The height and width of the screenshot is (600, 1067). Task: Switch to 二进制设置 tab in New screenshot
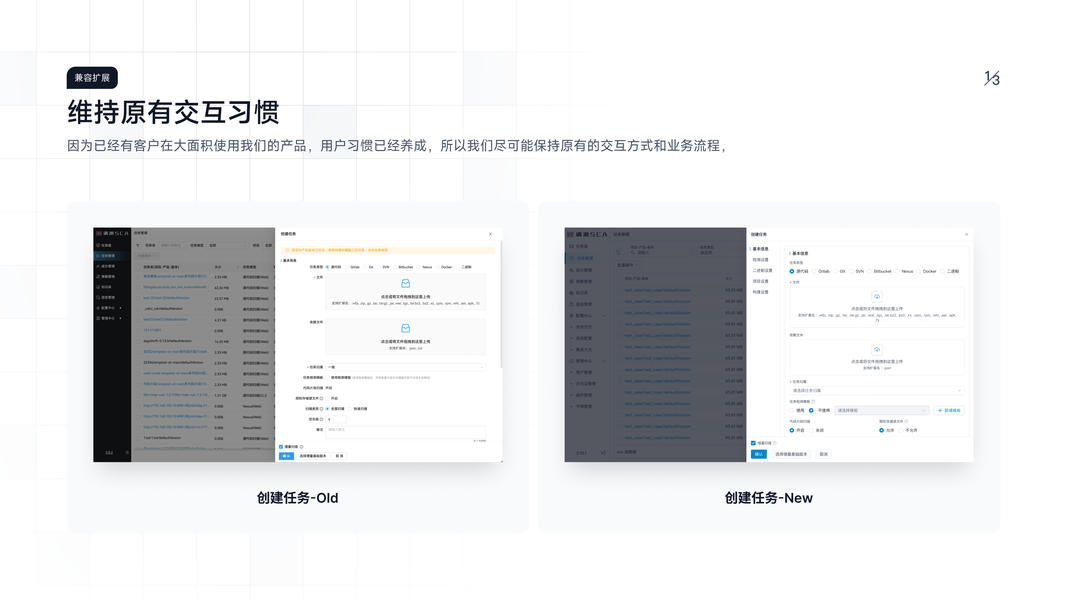click(x=762, y=270)
